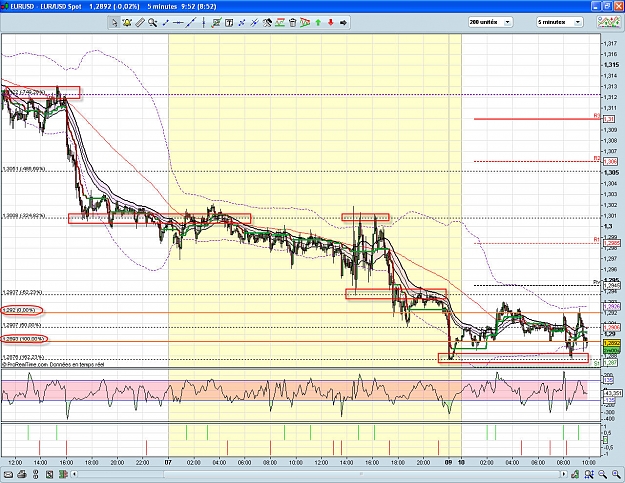Click the 1,292 (0,00%) Fibonacci label
The image size is (625, 483).
[x=20, y=310]
